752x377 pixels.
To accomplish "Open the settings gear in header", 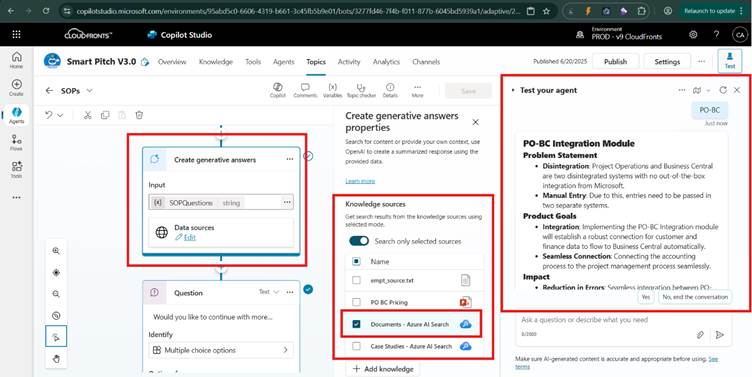I will click(x=693, y=35).
